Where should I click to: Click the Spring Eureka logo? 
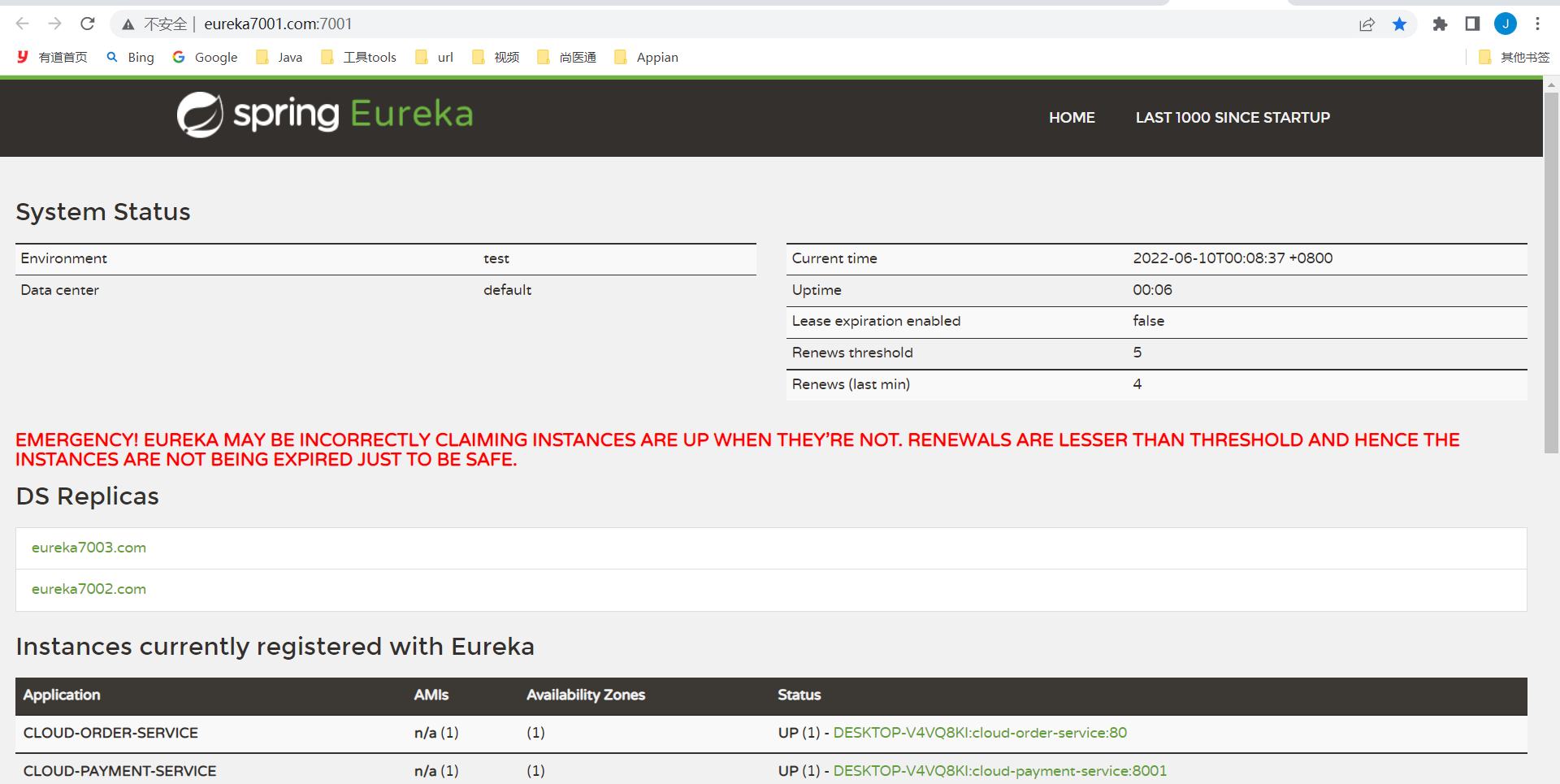(x=325, y=115)
